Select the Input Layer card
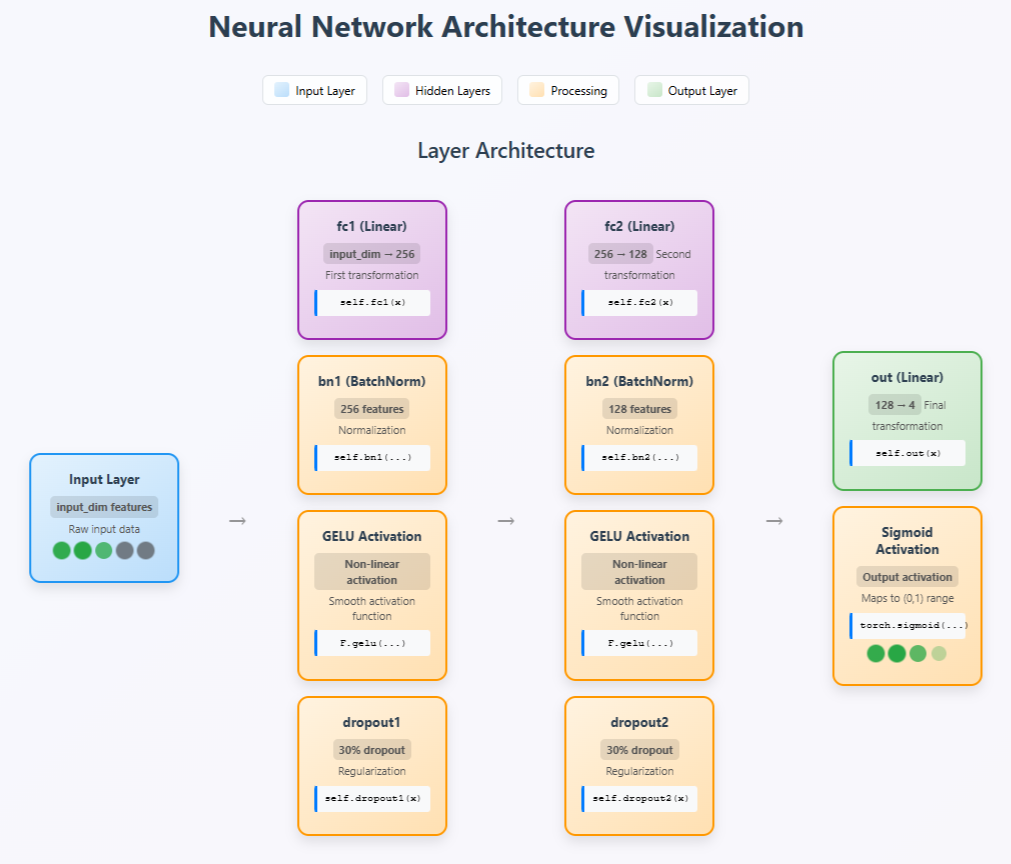Image resolution: width=1011 pixels, height=864 pixels. click(x=104, y=518)
